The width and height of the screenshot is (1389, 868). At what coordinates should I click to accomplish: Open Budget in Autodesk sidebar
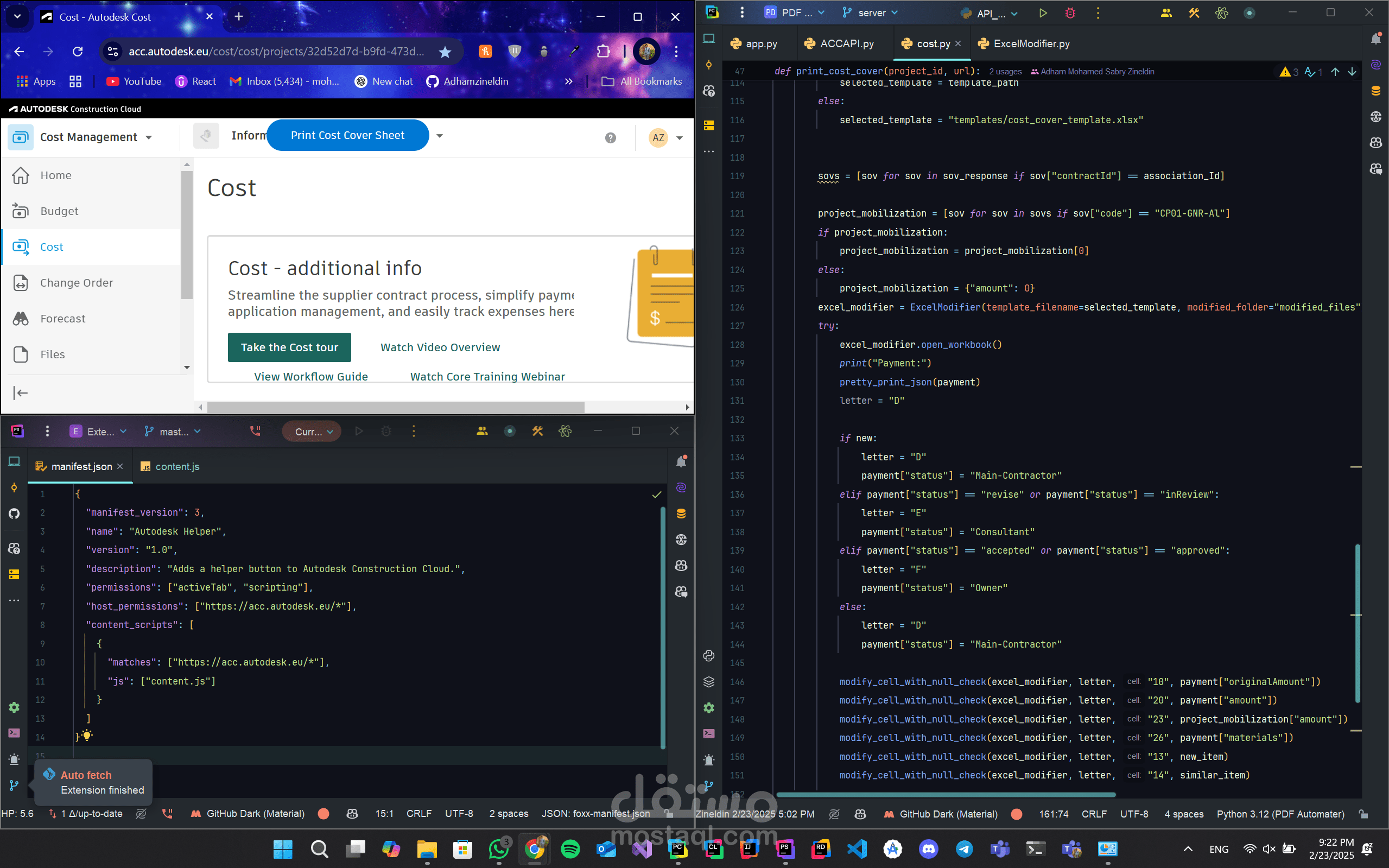coord(59,211)
